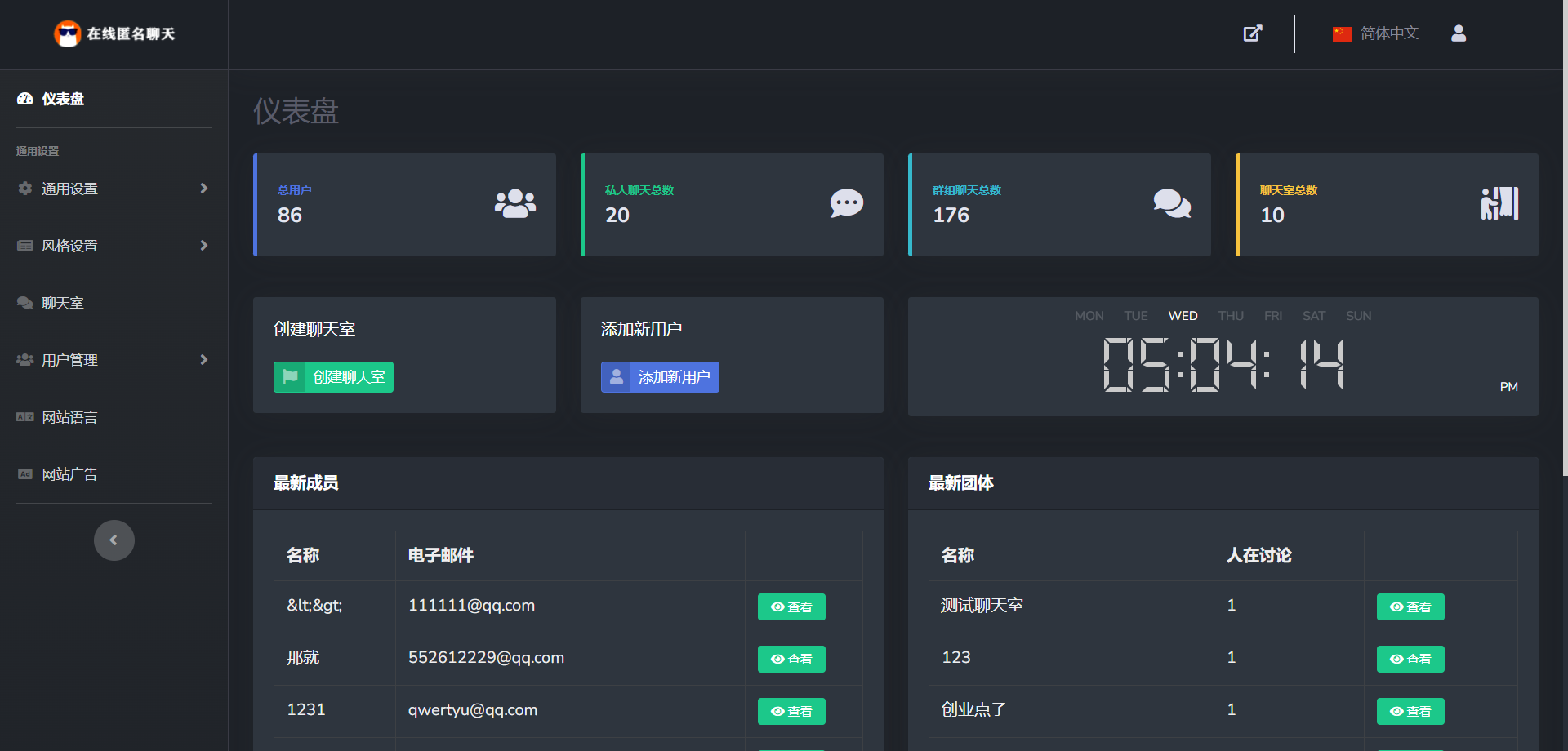Click the speech bubble icon on 私人聊天总数 card
The height and width of the screenshot is (751, 1568).
pos(846,203)
